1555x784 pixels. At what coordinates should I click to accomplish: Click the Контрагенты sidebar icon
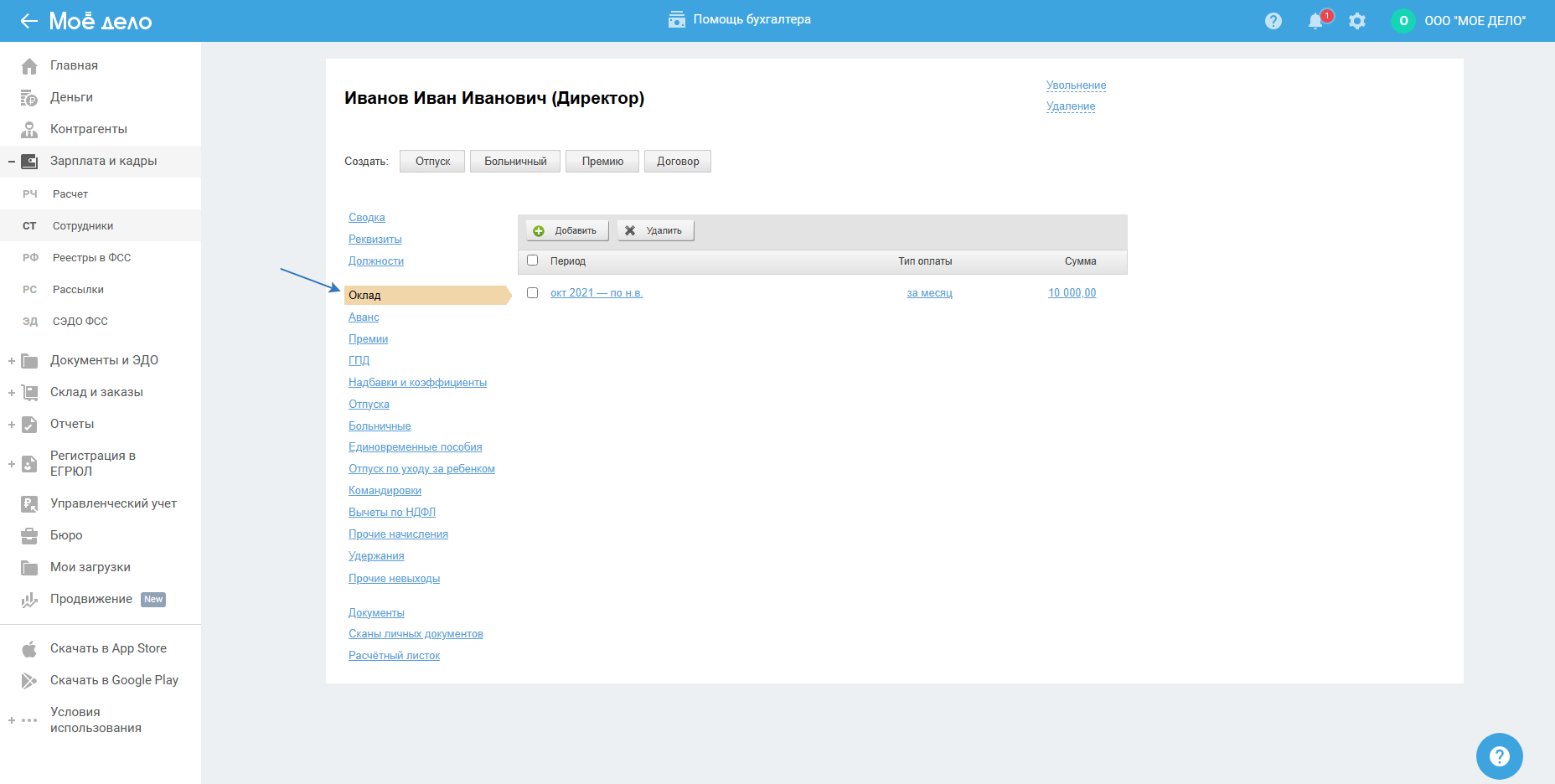pos(29,130)
